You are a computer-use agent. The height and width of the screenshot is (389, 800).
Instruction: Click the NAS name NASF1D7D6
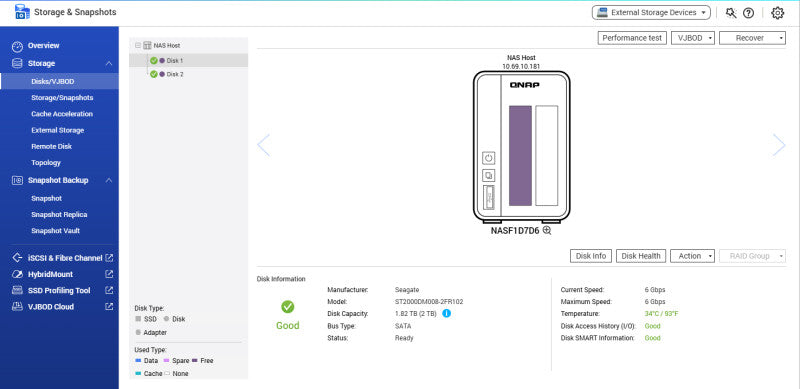(x=515, y=231)
